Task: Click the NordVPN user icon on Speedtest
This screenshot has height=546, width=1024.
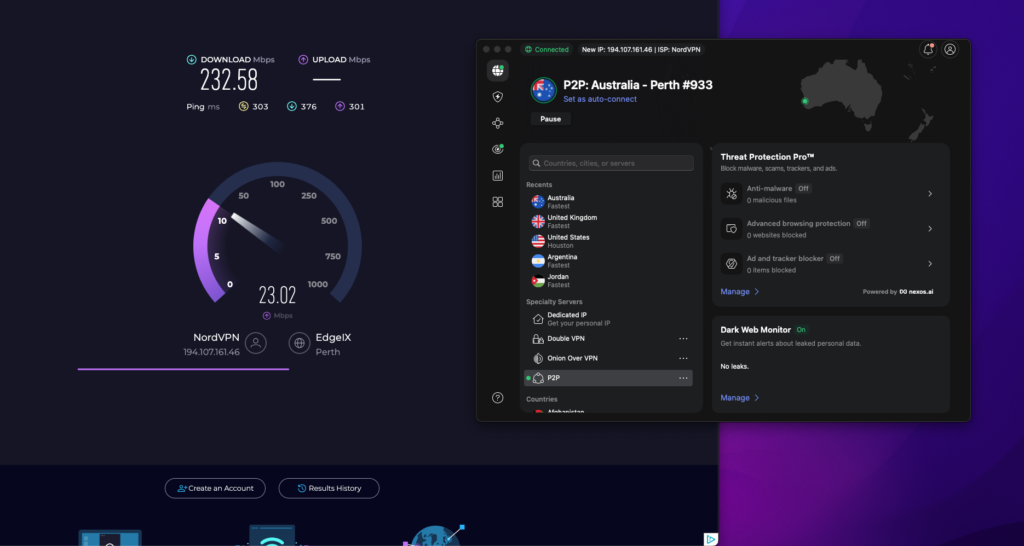Action: coord(255,343)
